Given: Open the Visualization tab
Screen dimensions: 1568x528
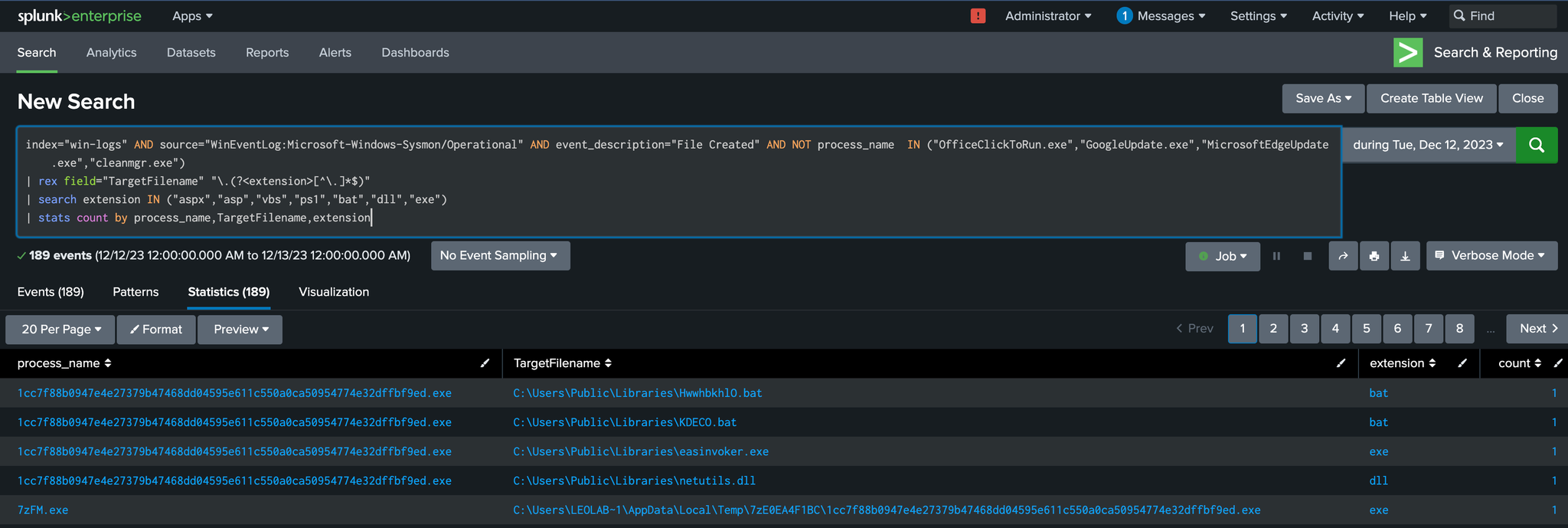Looking at the screenshot, I should (334, 292).
